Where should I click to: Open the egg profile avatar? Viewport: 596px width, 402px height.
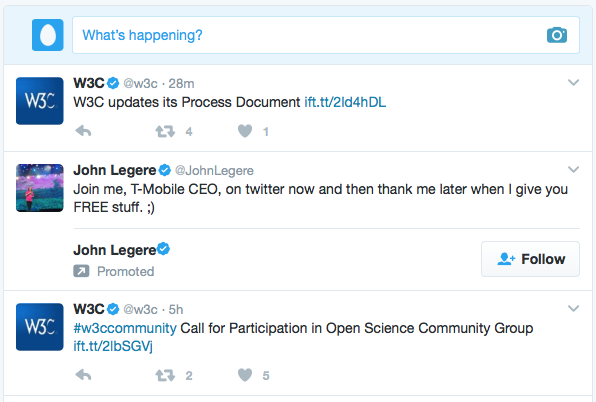point(48,35)
